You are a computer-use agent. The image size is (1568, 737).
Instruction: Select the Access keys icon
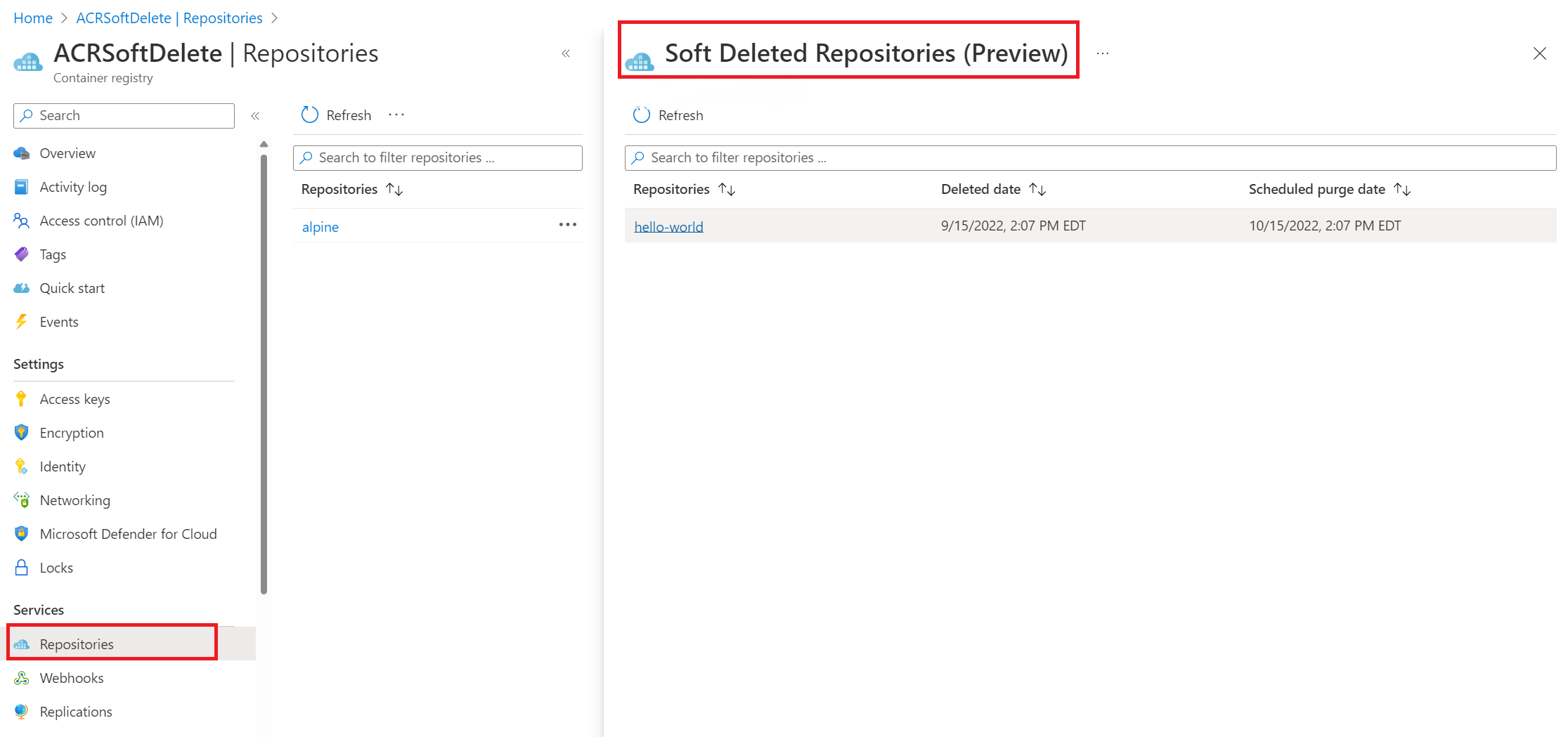pyautogui.click(x=21, y=398)
